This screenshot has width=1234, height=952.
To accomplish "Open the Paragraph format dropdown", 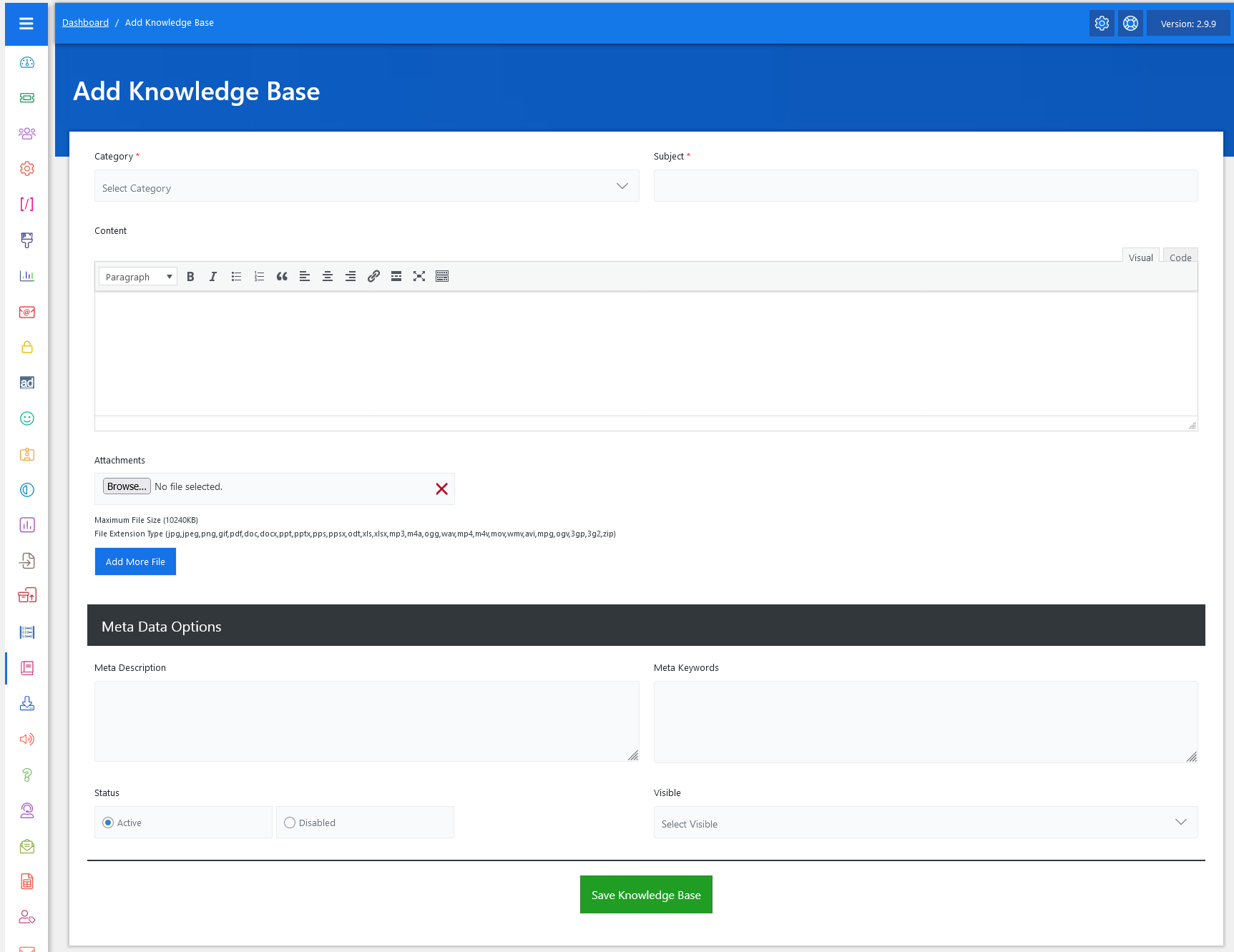I will coord(138,277).
